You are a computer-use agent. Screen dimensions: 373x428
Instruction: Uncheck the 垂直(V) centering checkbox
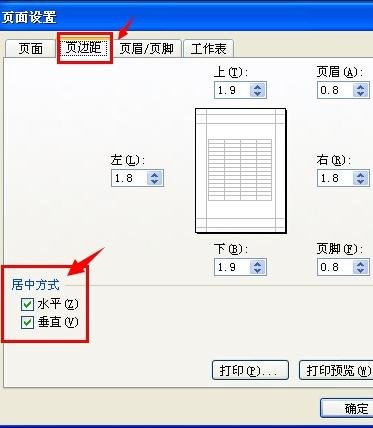coord(27,322)
